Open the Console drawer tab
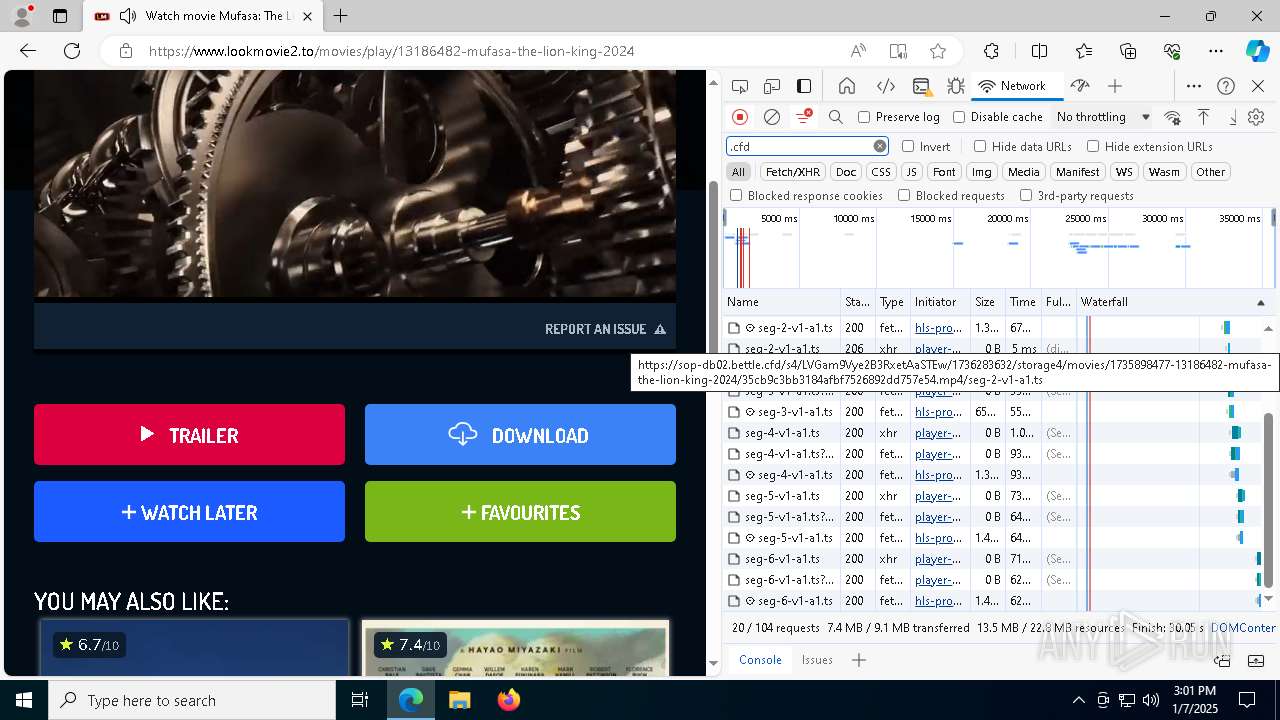 pyautogui.click(x=760, y=660)
